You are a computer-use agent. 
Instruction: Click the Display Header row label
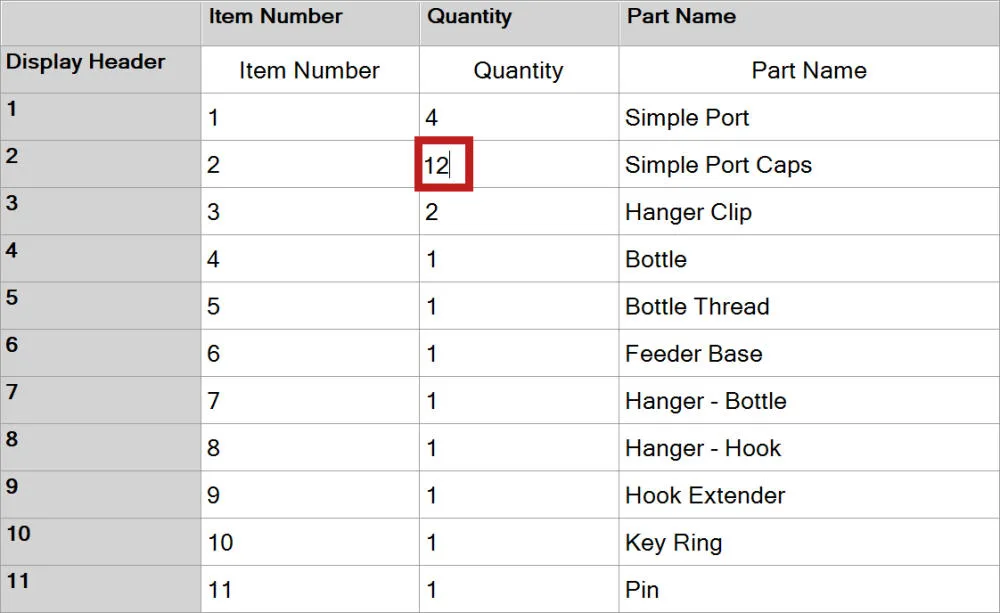tap(101, 70)
